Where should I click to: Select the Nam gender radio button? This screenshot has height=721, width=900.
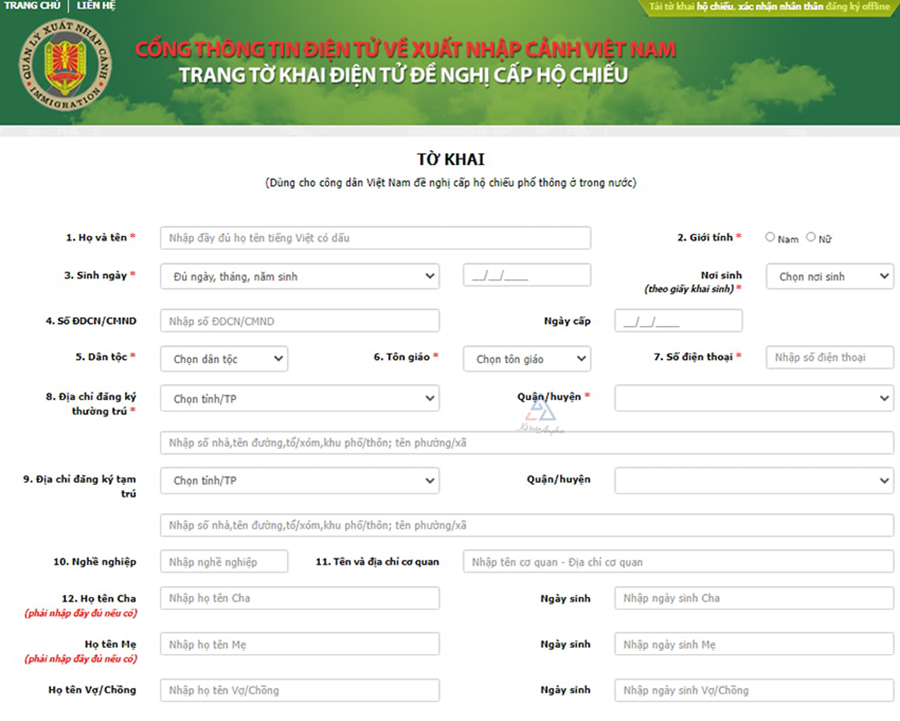(770, 237)
